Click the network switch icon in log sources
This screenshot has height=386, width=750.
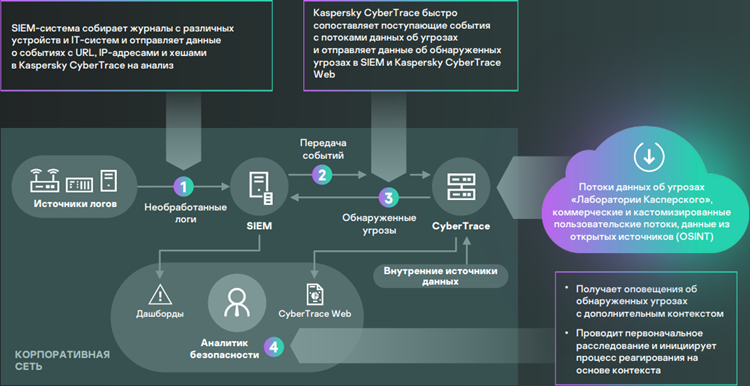79,184
